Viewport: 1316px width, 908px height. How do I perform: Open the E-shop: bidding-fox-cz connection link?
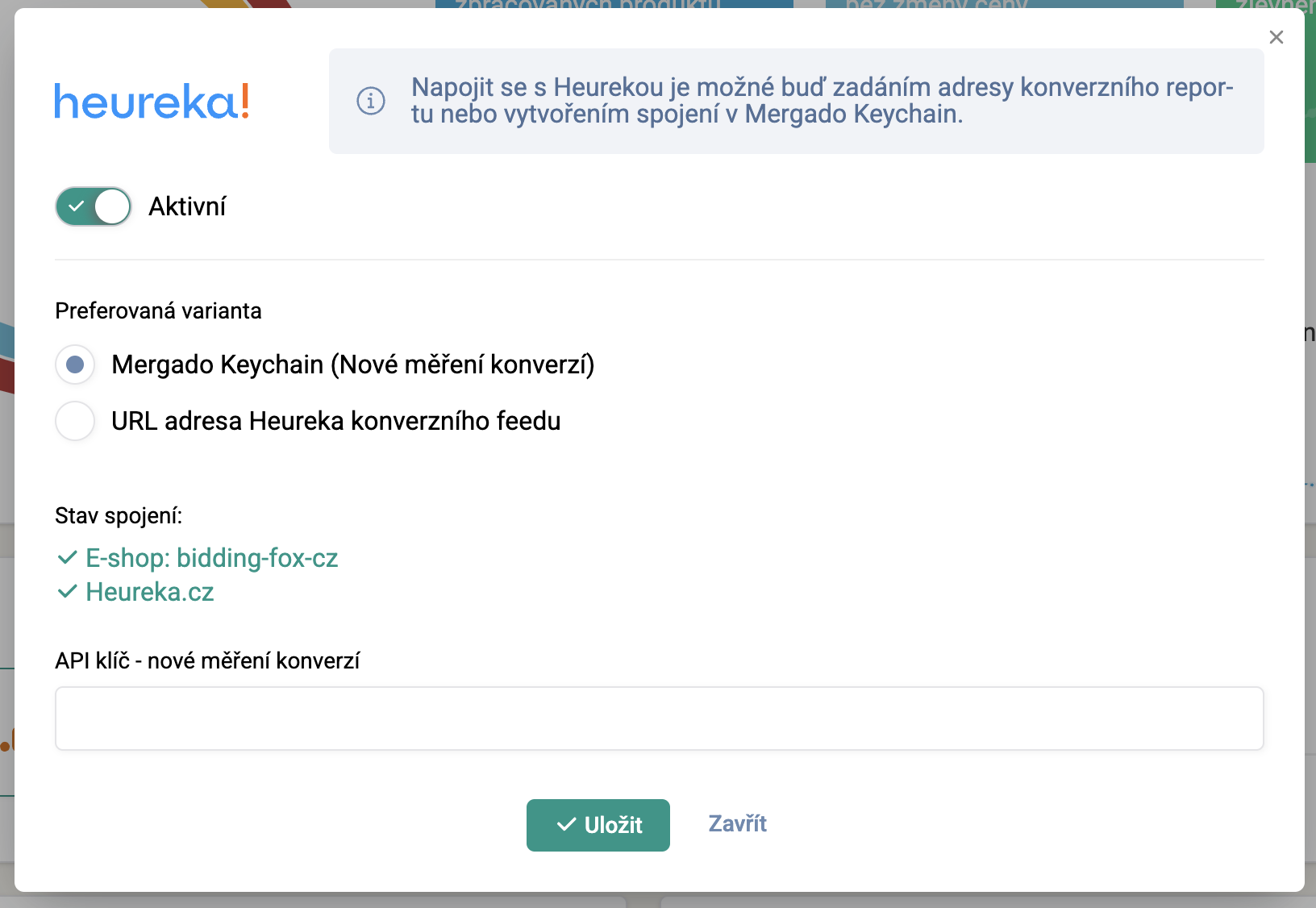pyautogui.click(x=211, y=558)
